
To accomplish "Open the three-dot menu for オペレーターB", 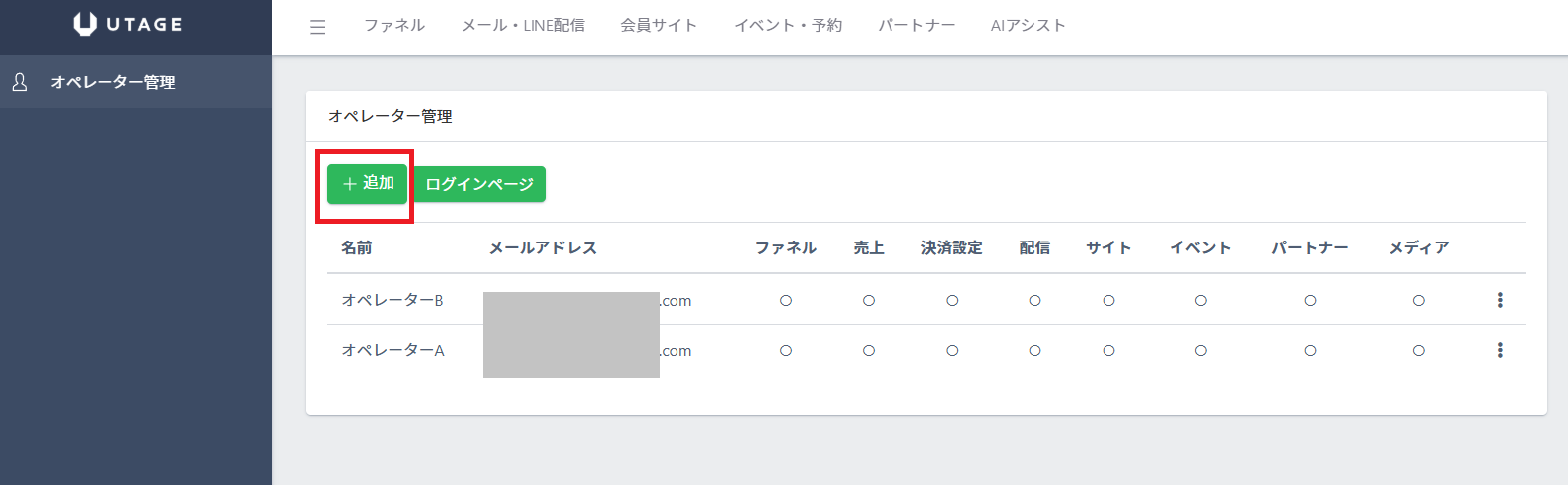I will pyautogui.click(x=1500, y=300).
